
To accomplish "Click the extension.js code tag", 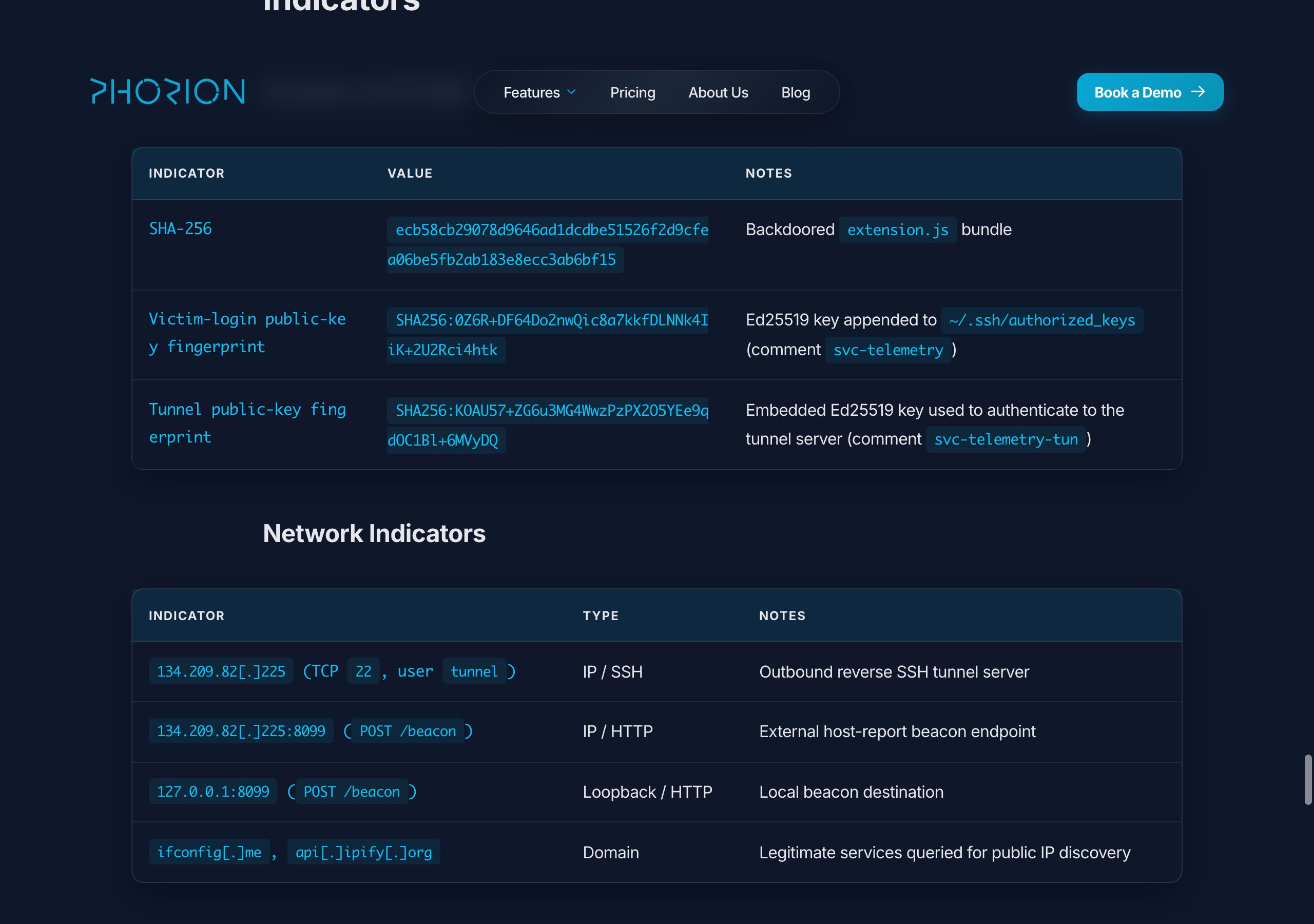I will tap(897, 229).
